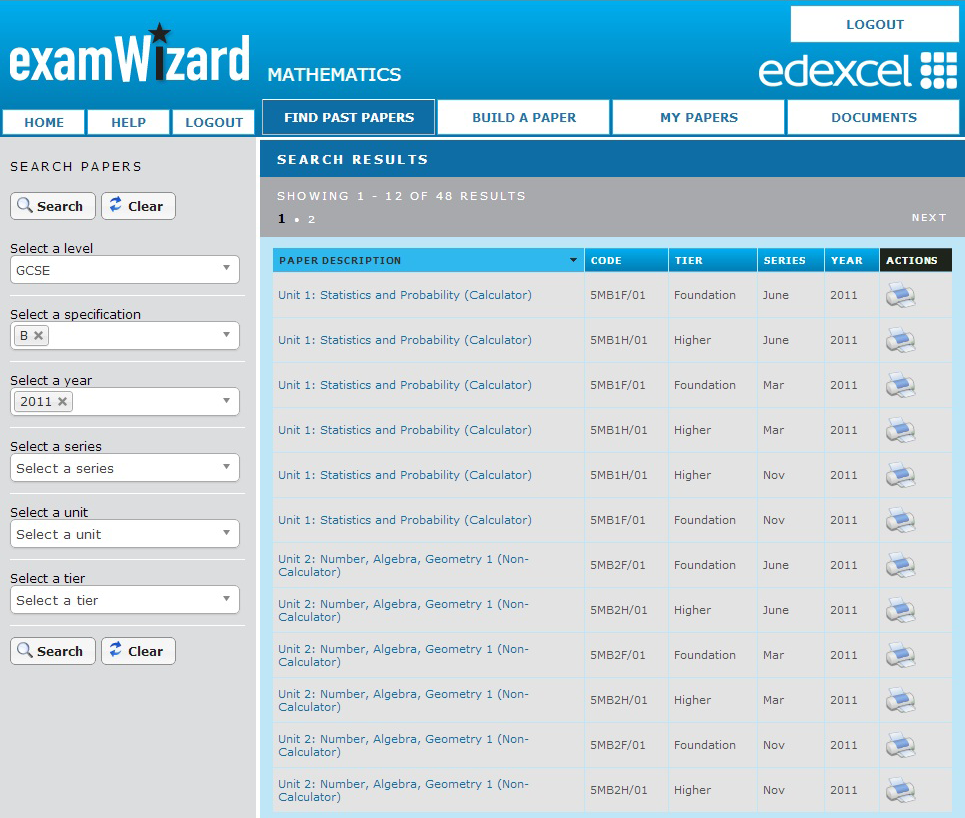Remove the 2011 year filter tag
This screenshot has width=965, height=818.
(x=62, y=402)
